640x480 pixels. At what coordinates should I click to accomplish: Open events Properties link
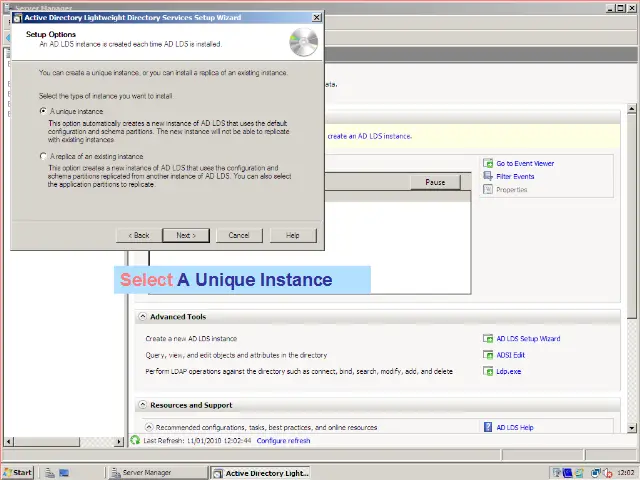click(x=512, y=190)
